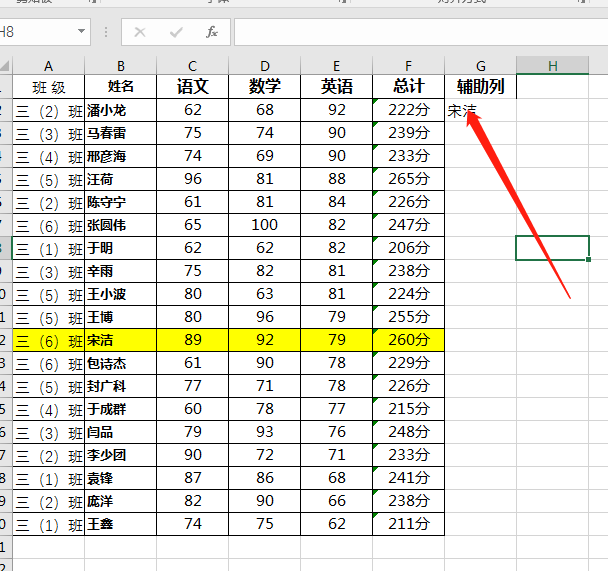
Task: Select the name cell 于成群
Action: pyautogui.click(x=121, y=409)
